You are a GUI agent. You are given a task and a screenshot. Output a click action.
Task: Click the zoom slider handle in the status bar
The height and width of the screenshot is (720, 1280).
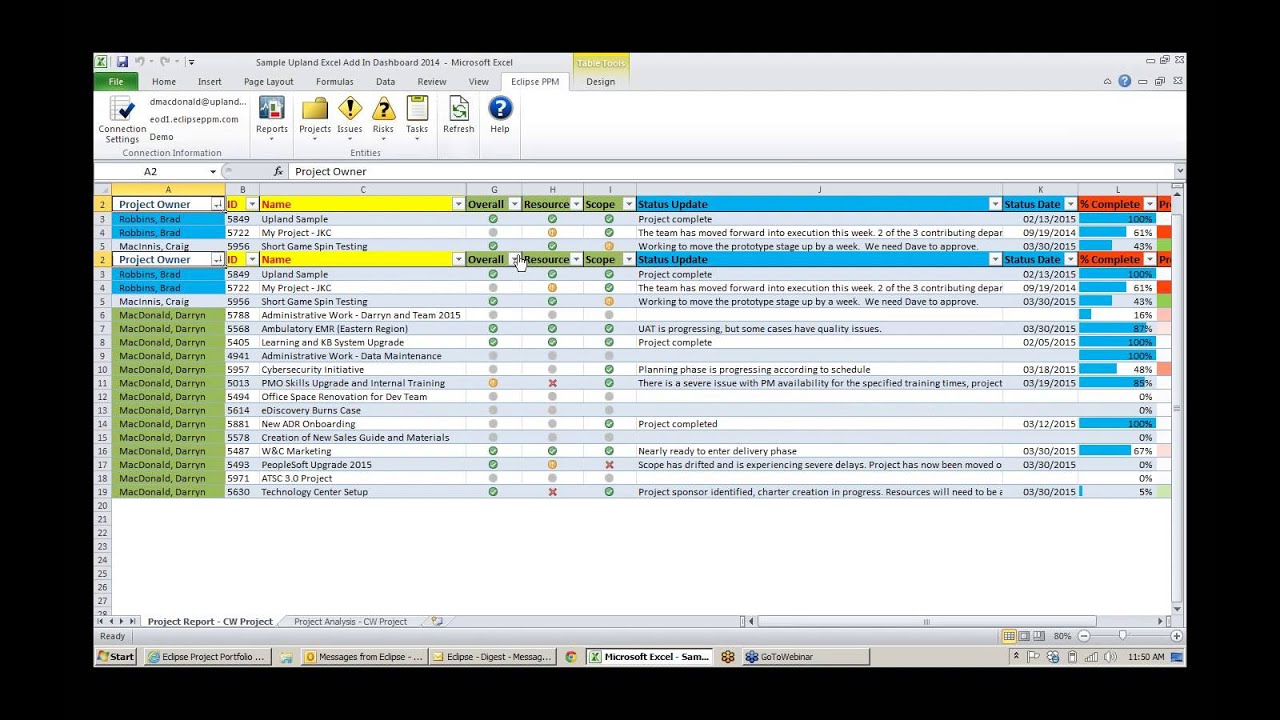pyautogui.click(x=1122, y=636)
